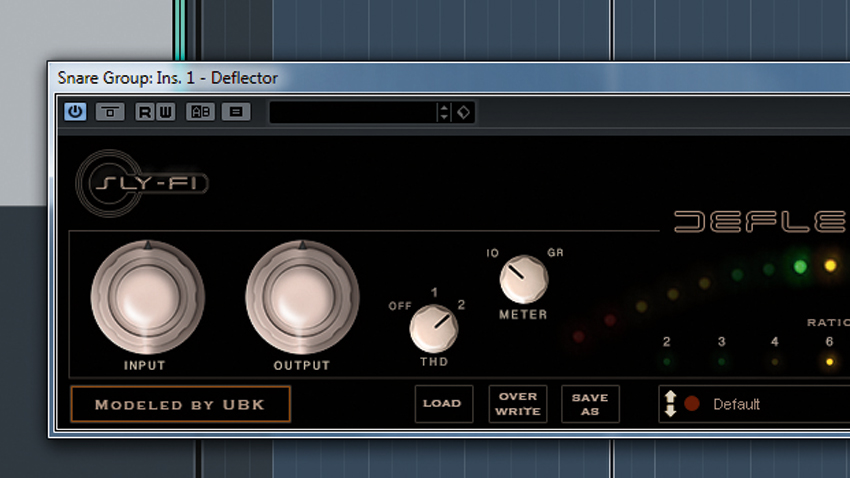850x478 pixels.
Task: Open the preset management menu icon
Action: (x=236, y=112)
